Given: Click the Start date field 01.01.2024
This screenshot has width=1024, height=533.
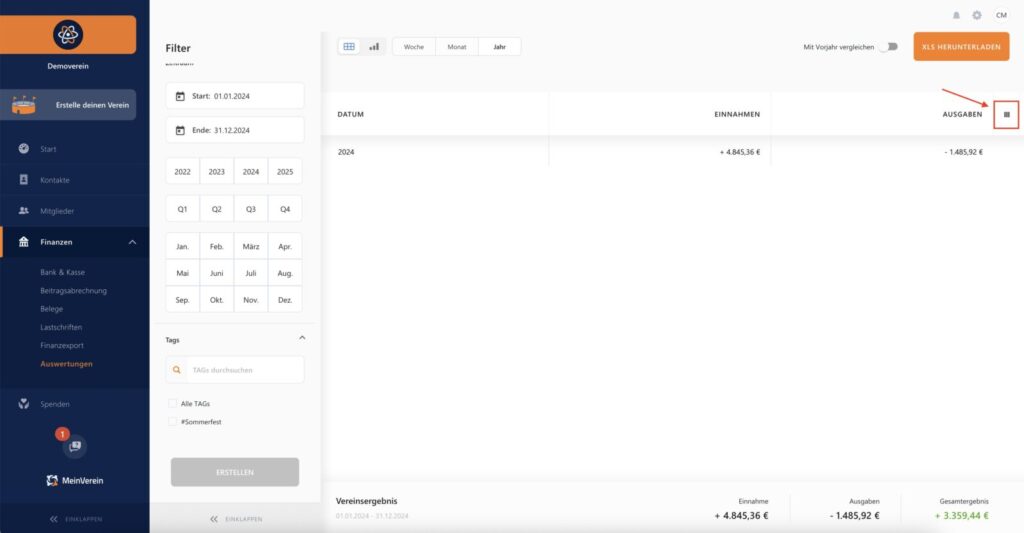Looking at the screenshot, I should [235, 96].
